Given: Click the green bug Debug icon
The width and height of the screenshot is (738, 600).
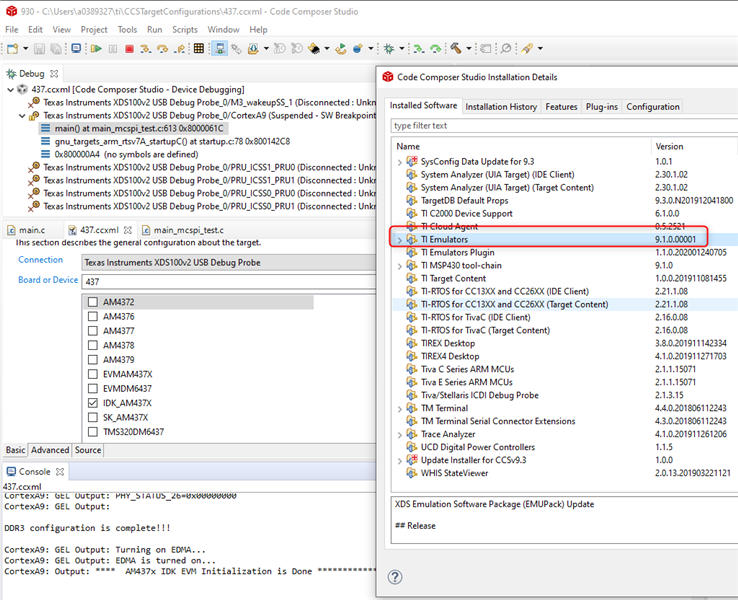Looking at the screenshot, I should [x=389, y=48].
